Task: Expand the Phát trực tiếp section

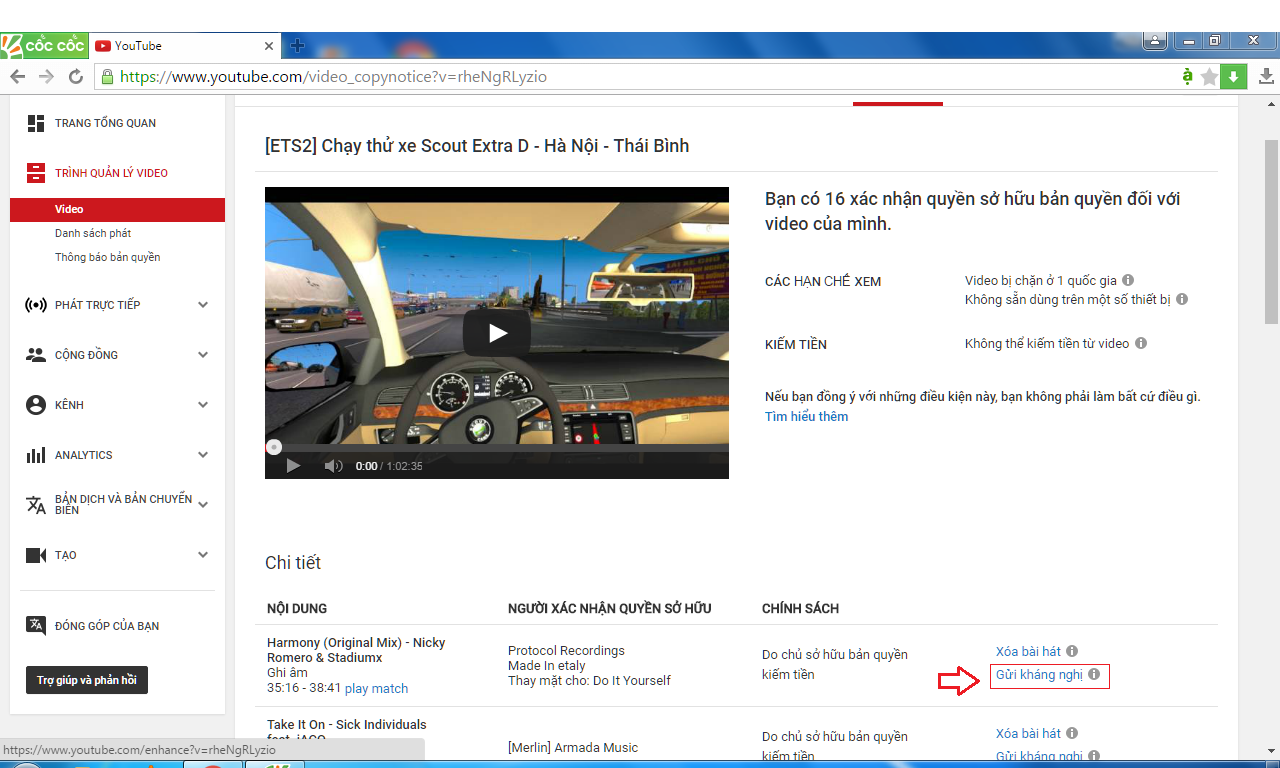Action: 203,305
